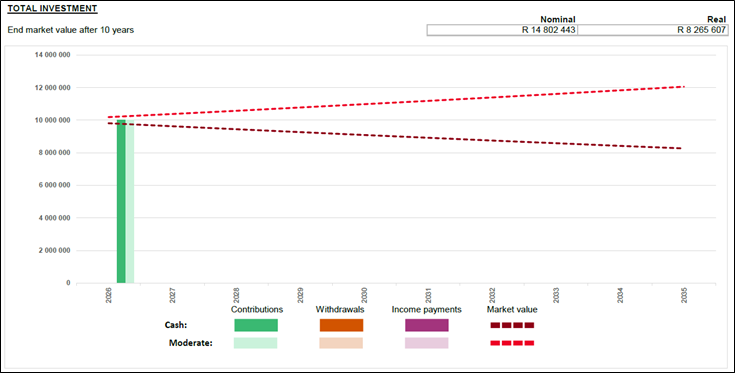Click the 2031 year axis label
This screenshot has height=373, width=735.
(x=428, y=295)
